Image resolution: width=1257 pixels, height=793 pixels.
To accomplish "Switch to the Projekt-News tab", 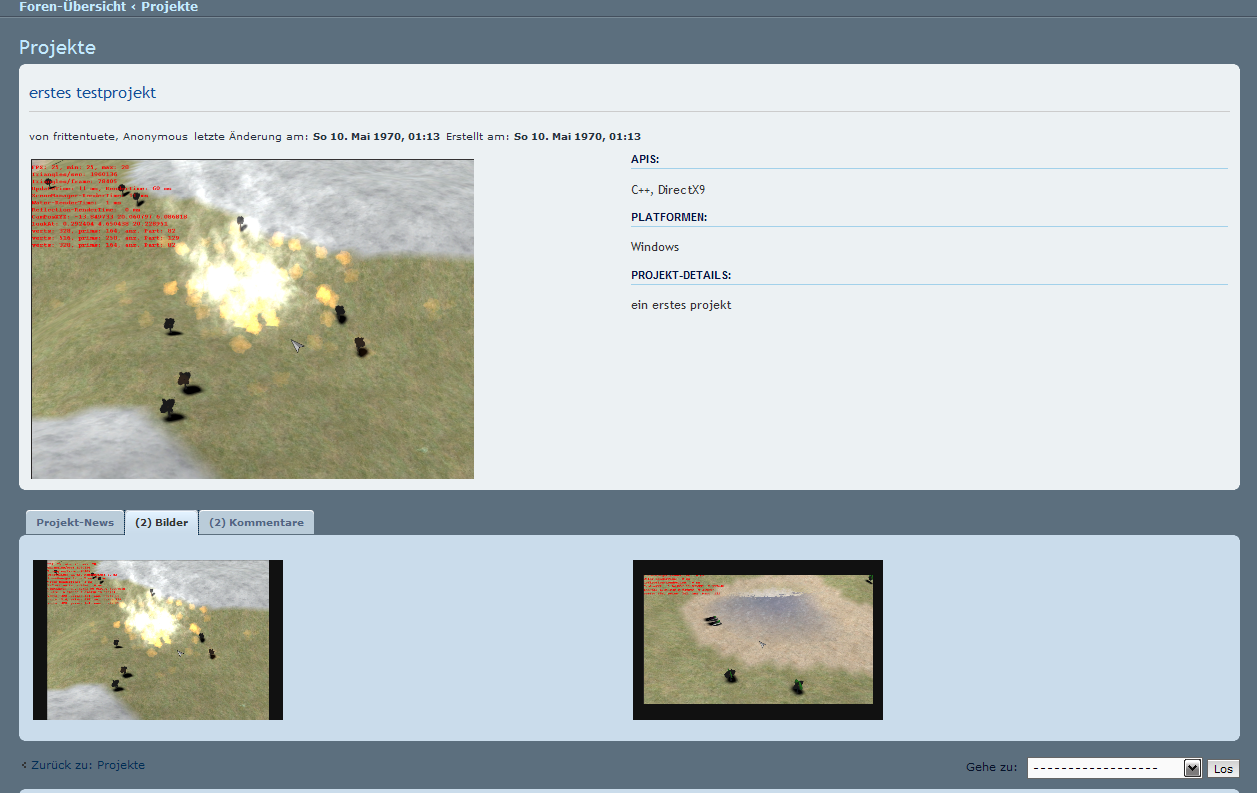I will click(x=75, y=523).
